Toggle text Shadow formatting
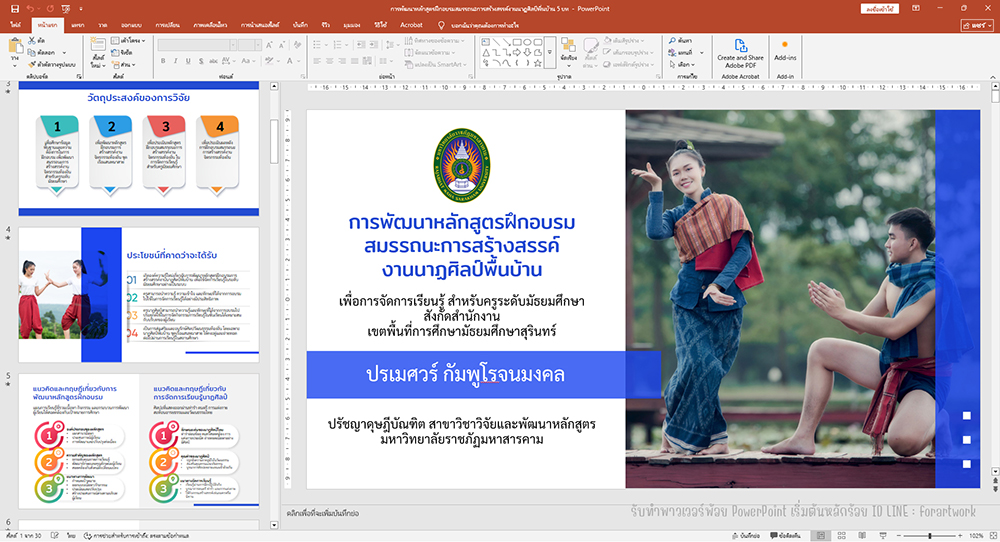The width and height of the screenshot is (1000, 542). [x=201, y=61]
